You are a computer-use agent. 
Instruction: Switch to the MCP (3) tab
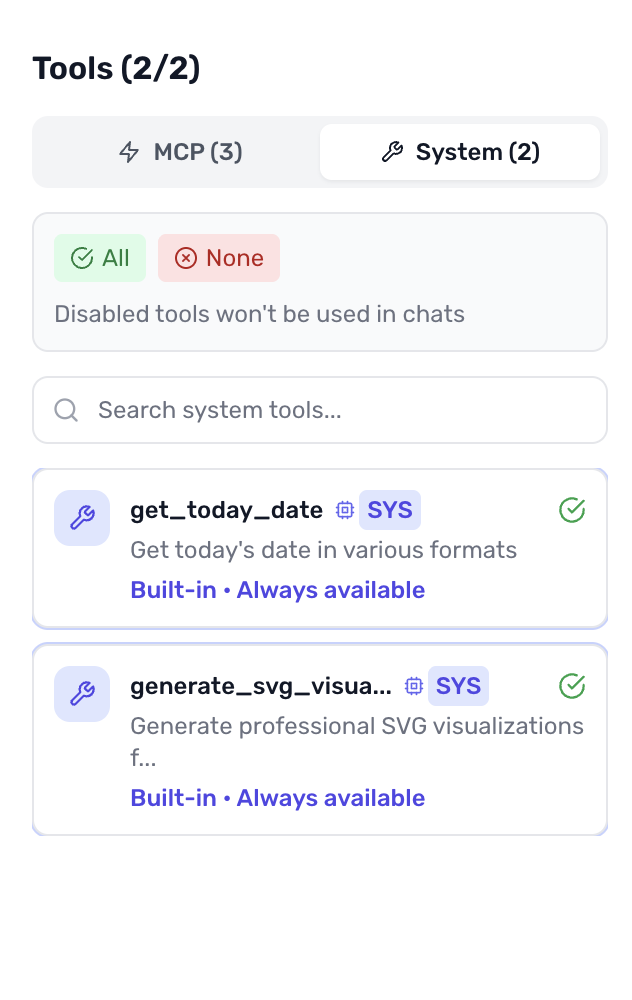pyautogui.click(x=175, y=152)
